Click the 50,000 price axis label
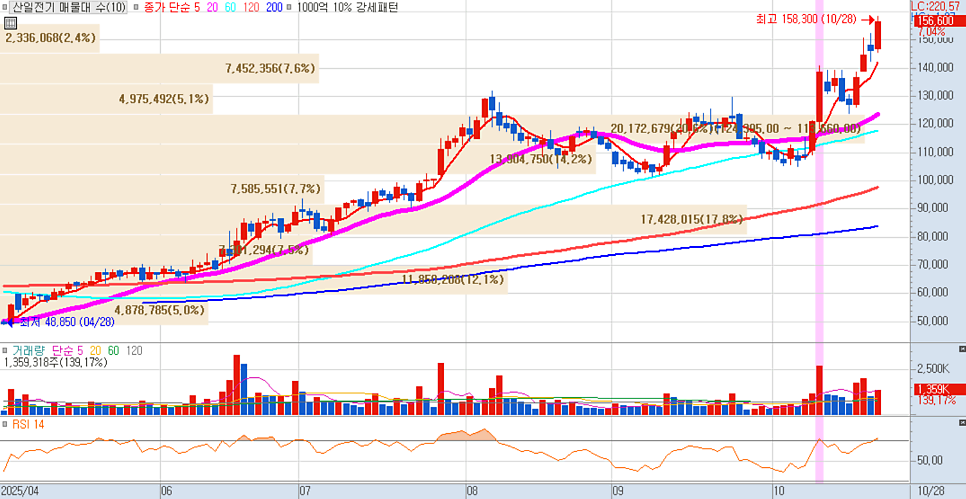The height and width of the screenshot is (499, 966). coord(935,320)
